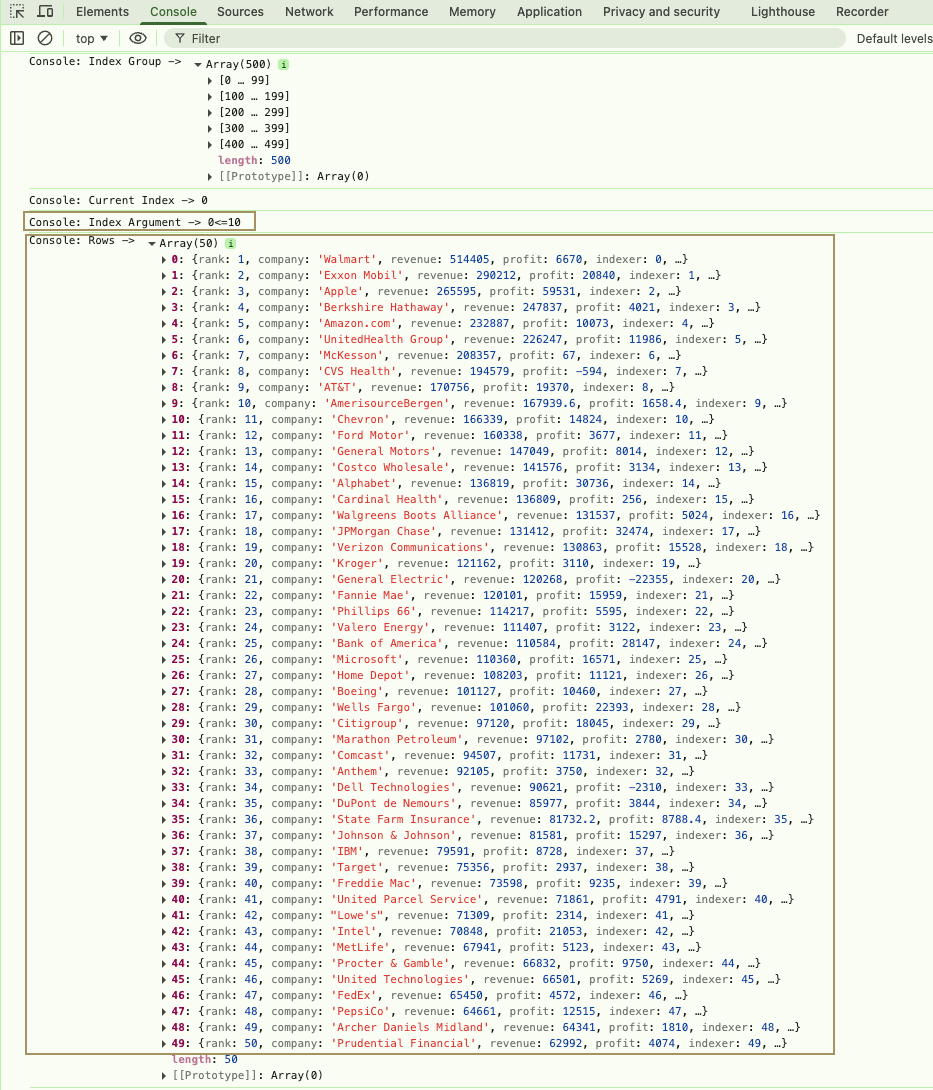The image size is (933, 1090).
Task: Open the console sidebar icon
Action: pyautogui.click(x=17, y=37)
